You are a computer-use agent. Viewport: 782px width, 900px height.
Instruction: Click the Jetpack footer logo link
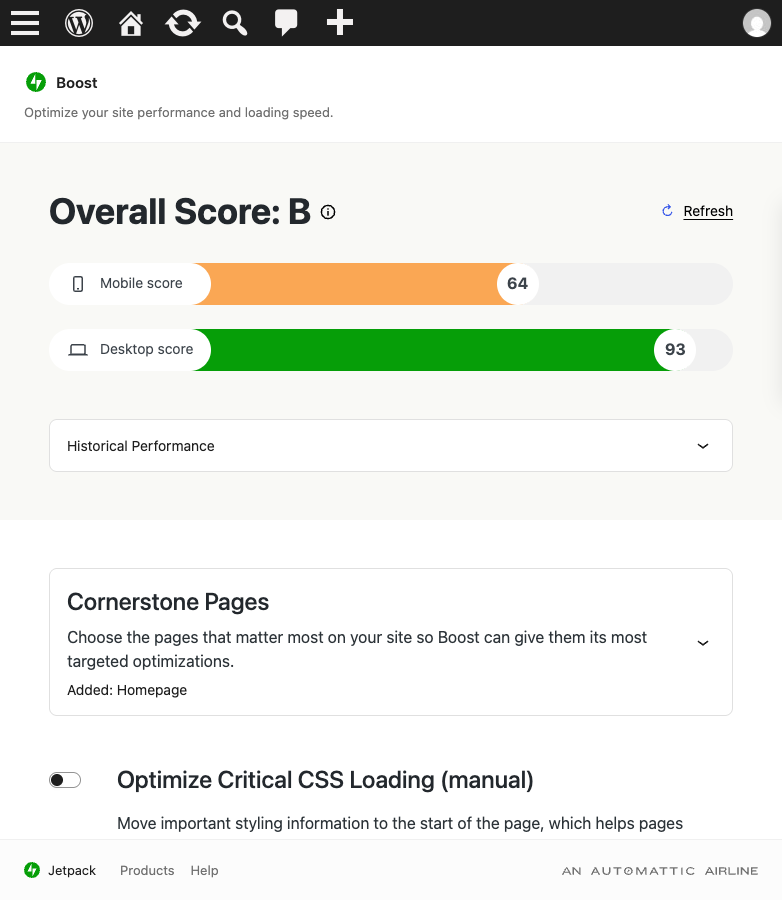click(x=60, y=871)
